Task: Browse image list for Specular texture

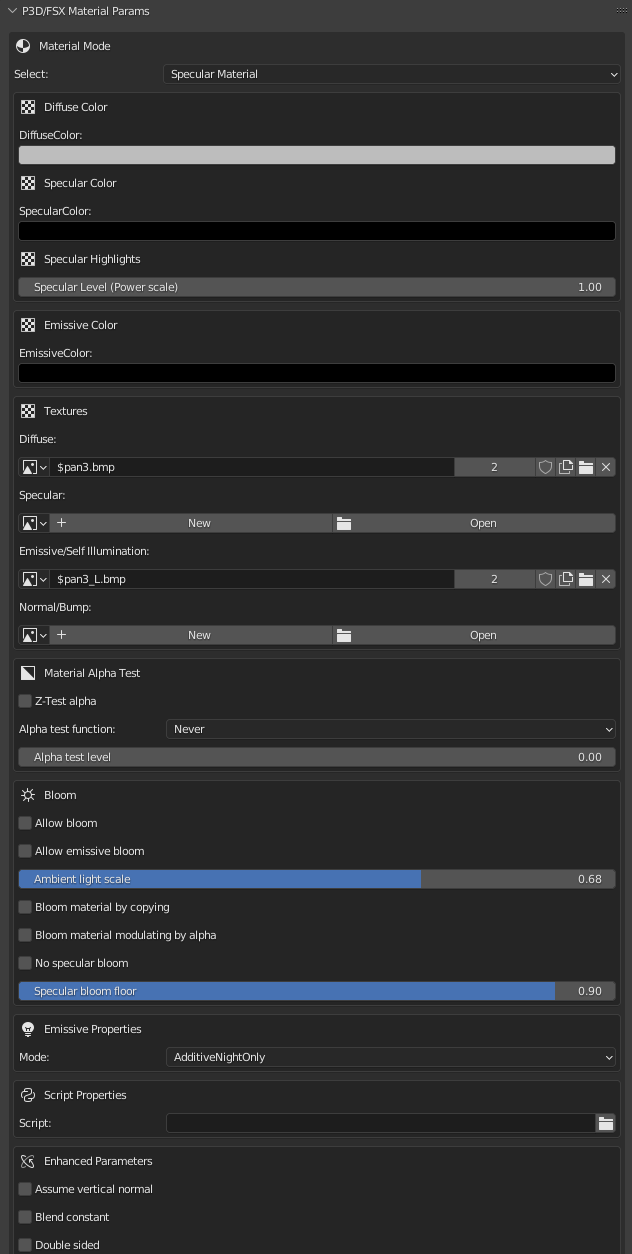Action: [x=34, y=523]
